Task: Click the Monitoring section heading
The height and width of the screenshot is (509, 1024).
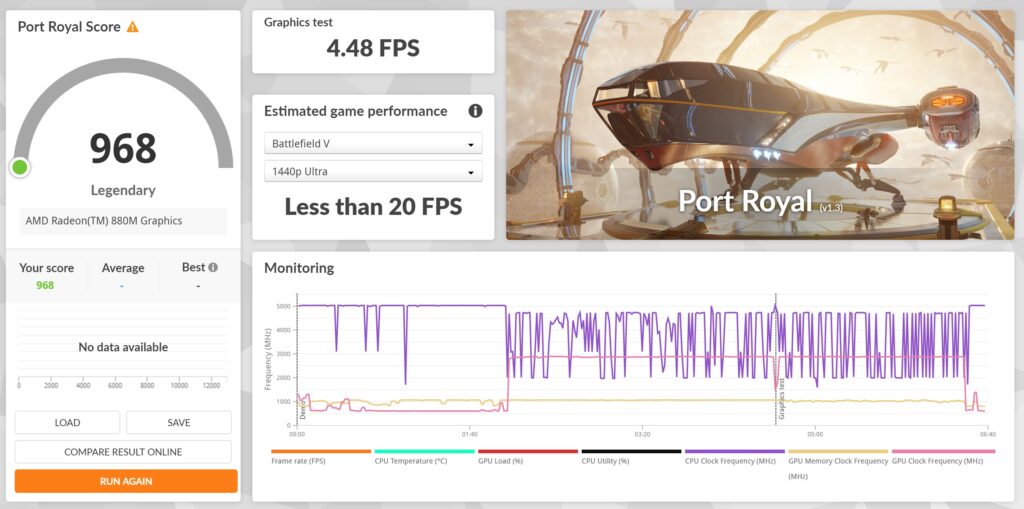Action: point(298,268)
